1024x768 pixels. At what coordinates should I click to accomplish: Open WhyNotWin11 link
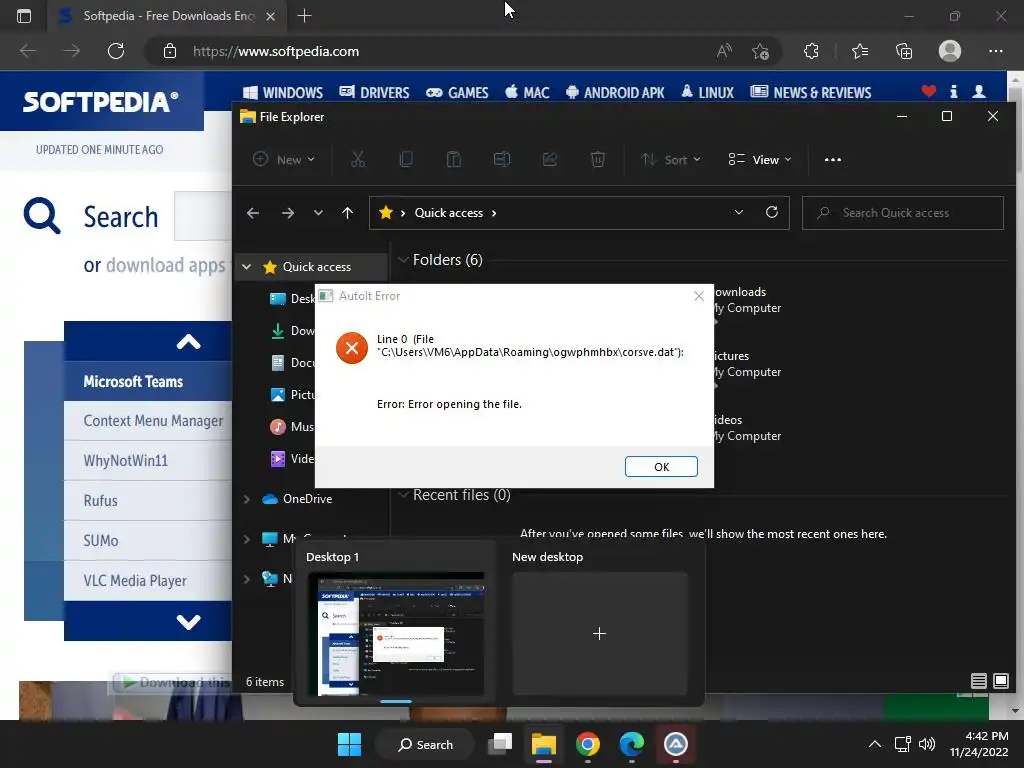point(125,461)
